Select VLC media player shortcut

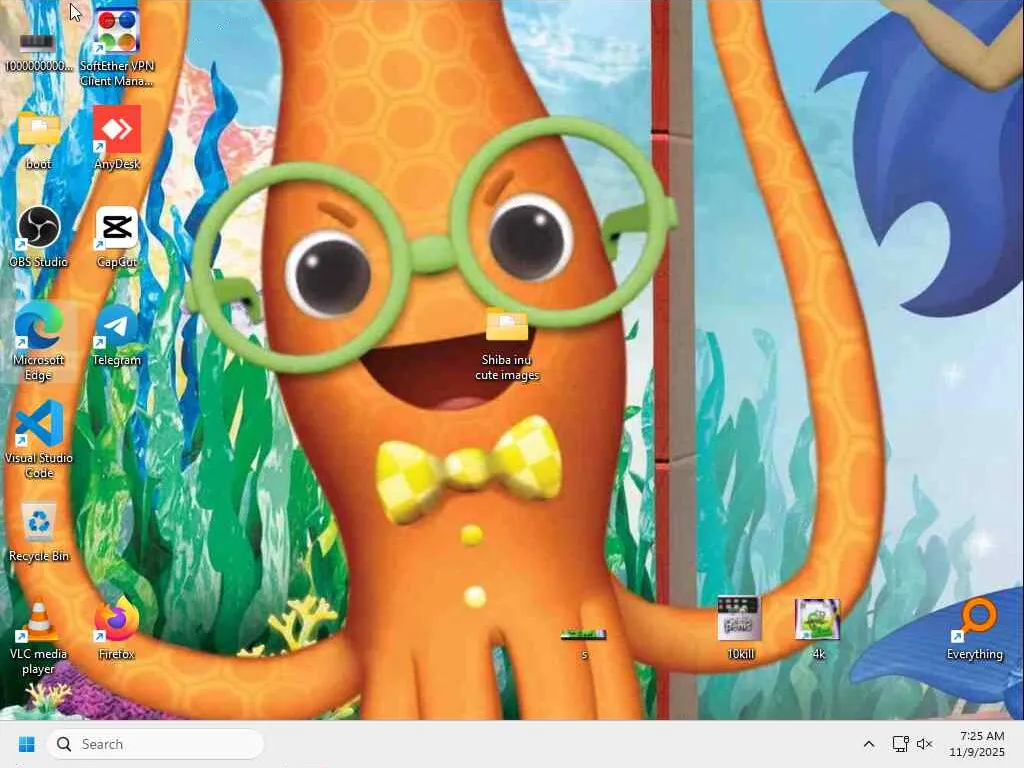[39, 636]
